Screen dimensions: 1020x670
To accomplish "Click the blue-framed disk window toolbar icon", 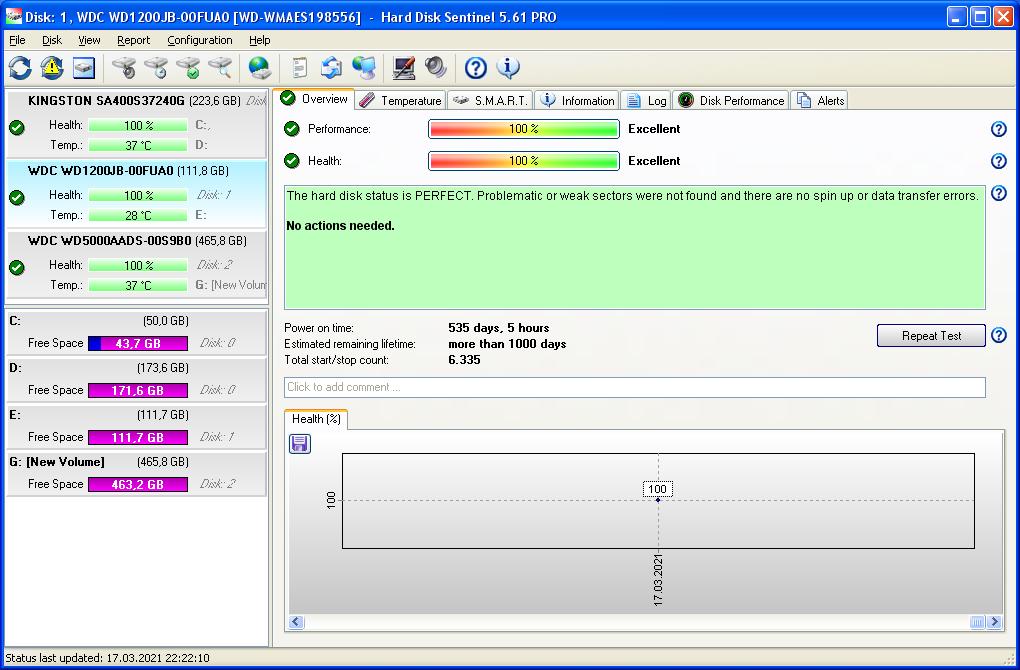I will point(84,68).
